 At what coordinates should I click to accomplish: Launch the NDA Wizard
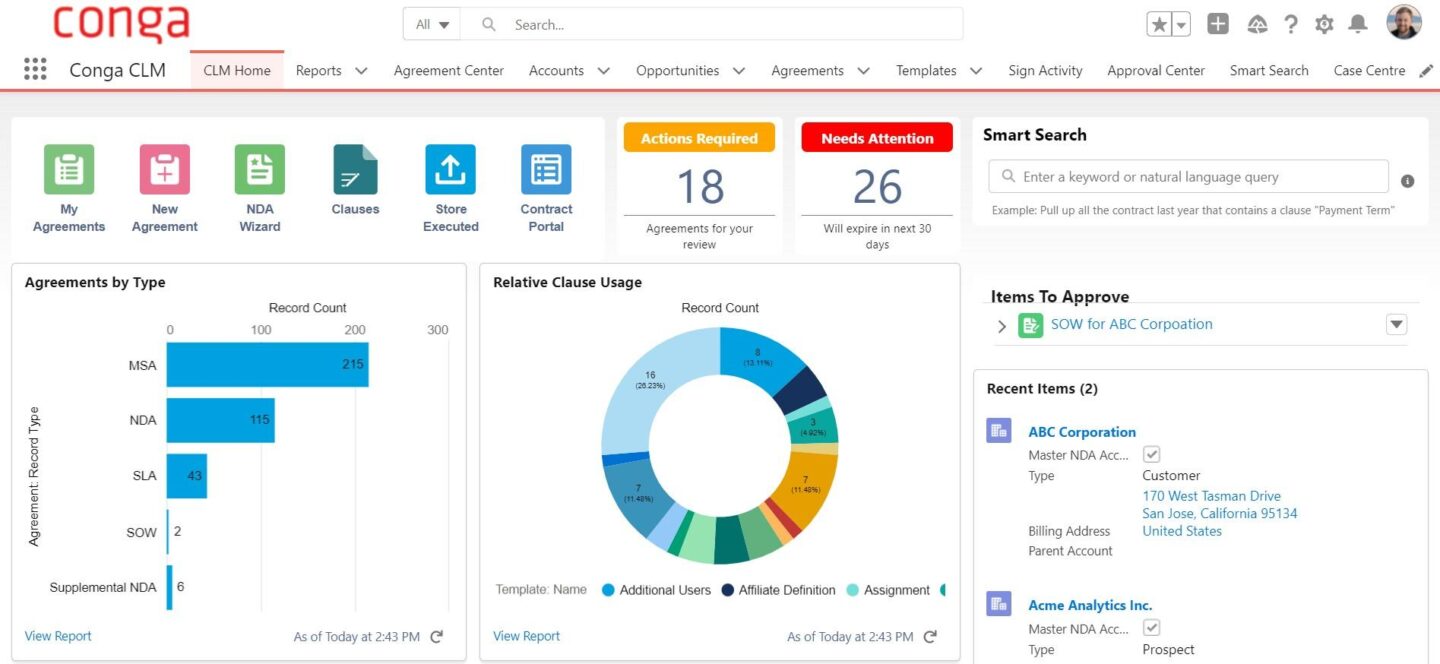(x=259, y=170)
